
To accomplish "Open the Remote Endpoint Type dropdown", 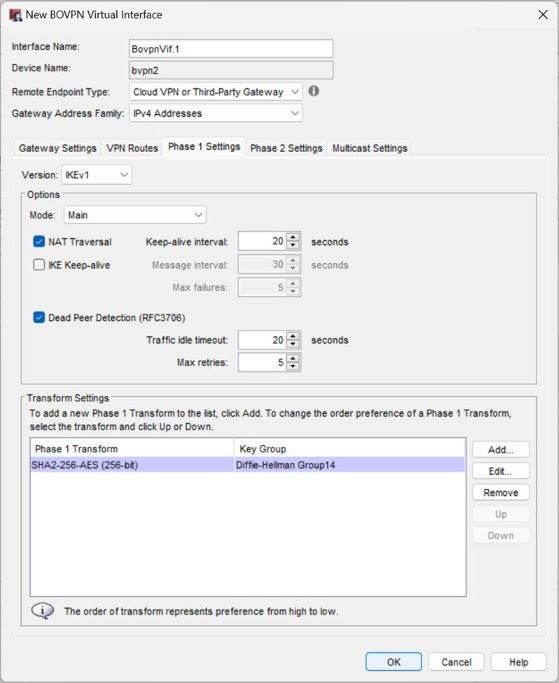I will (x=216, y=92).
